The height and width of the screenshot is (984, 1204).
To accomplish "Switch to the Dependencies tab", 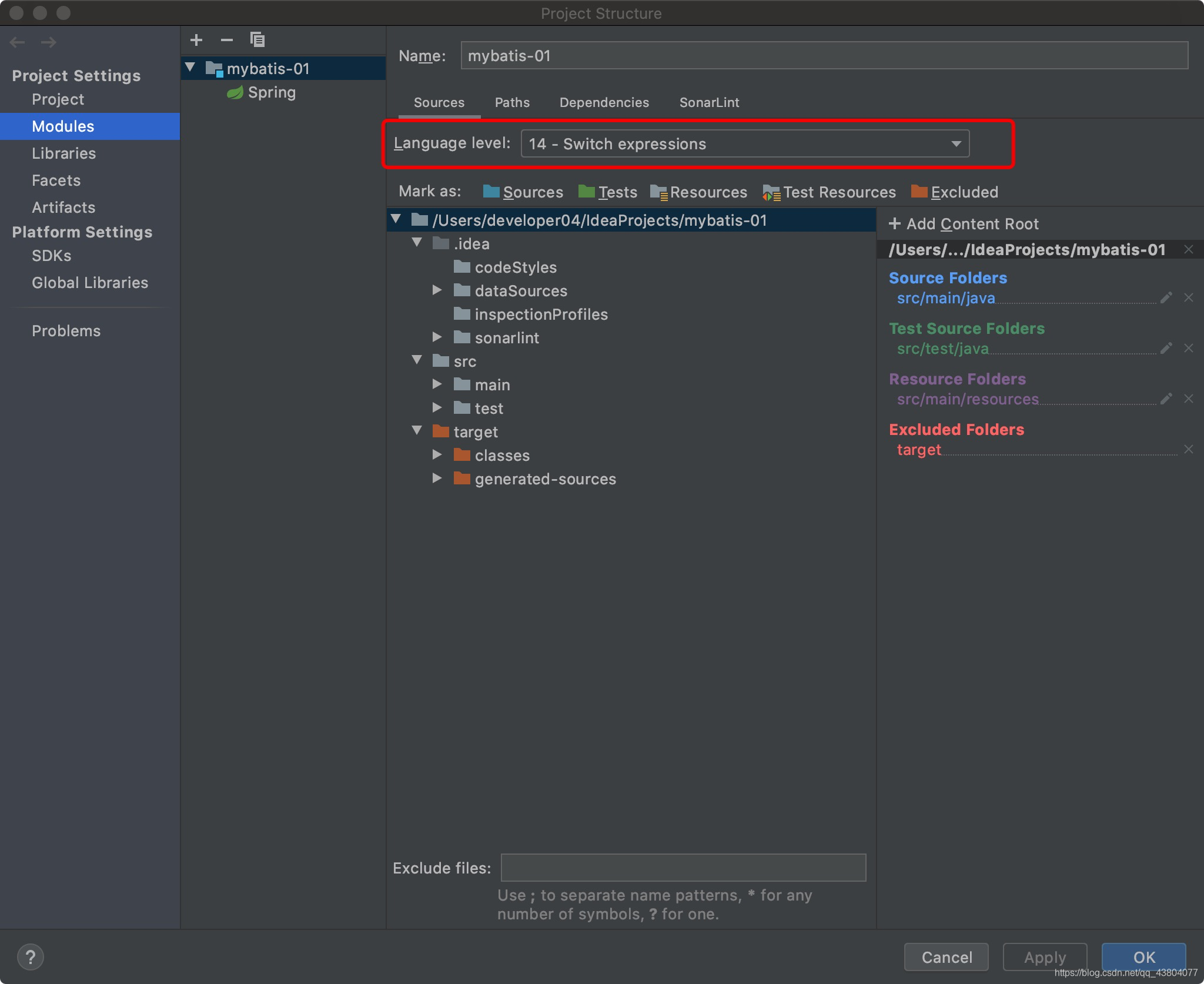I will pyautogui.click(x=604, y=102).
